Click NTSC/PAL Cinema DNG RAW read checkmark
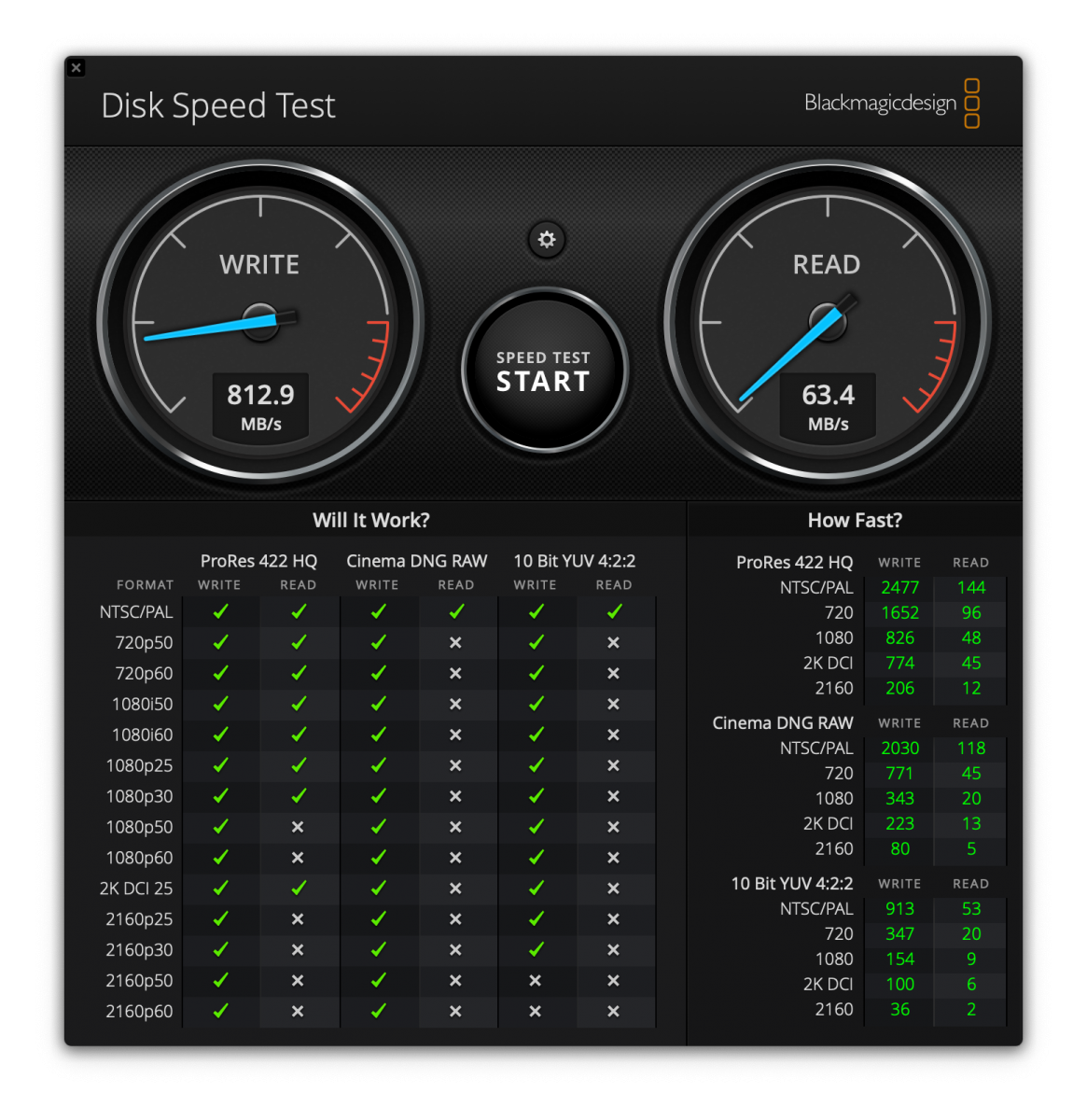Image resolution: width=1087 pixels, height=1120 pixels. pos(456,611)
